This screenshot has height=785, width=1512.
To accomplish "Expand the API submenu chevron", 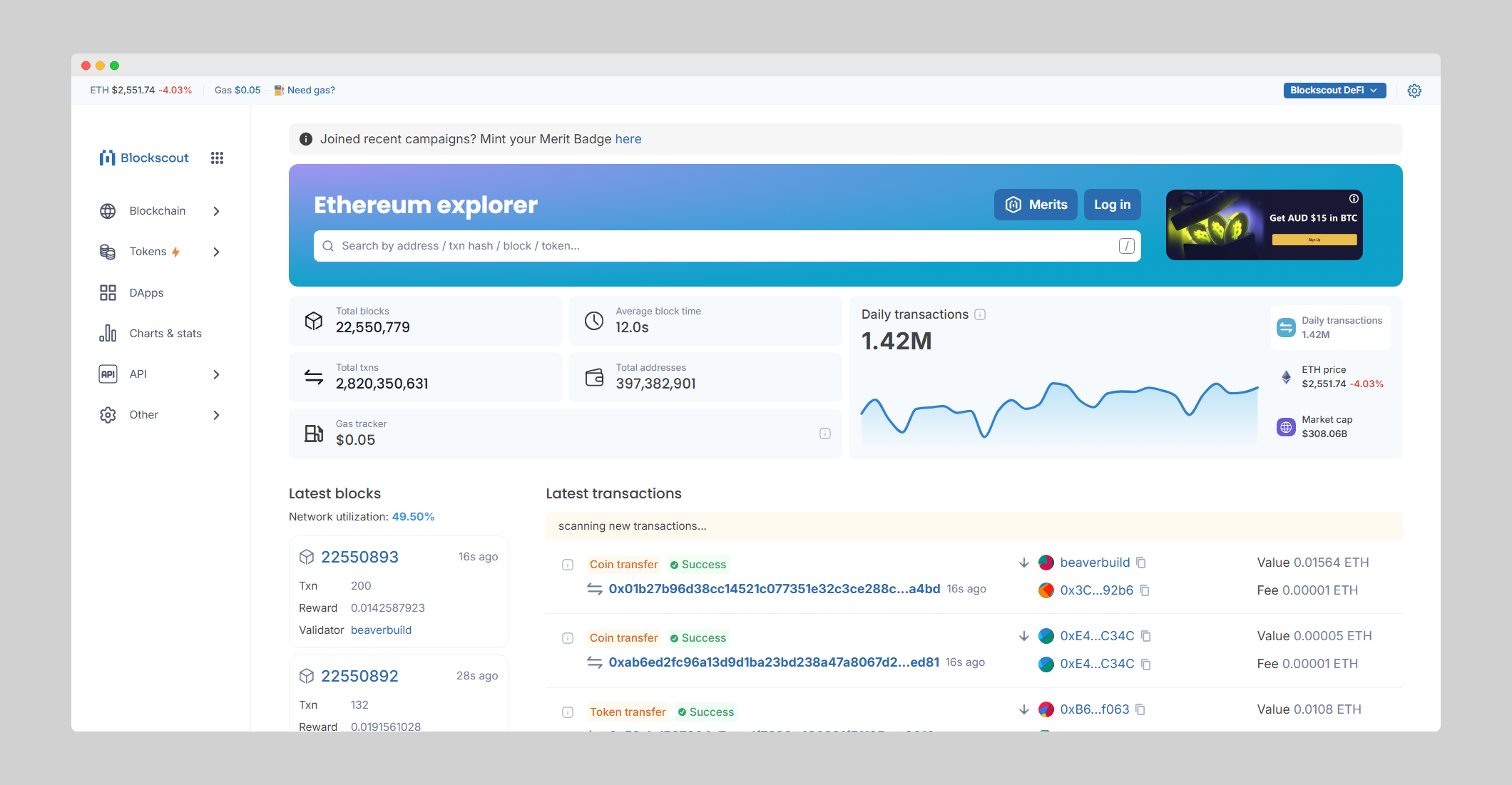I will [216, 374].
